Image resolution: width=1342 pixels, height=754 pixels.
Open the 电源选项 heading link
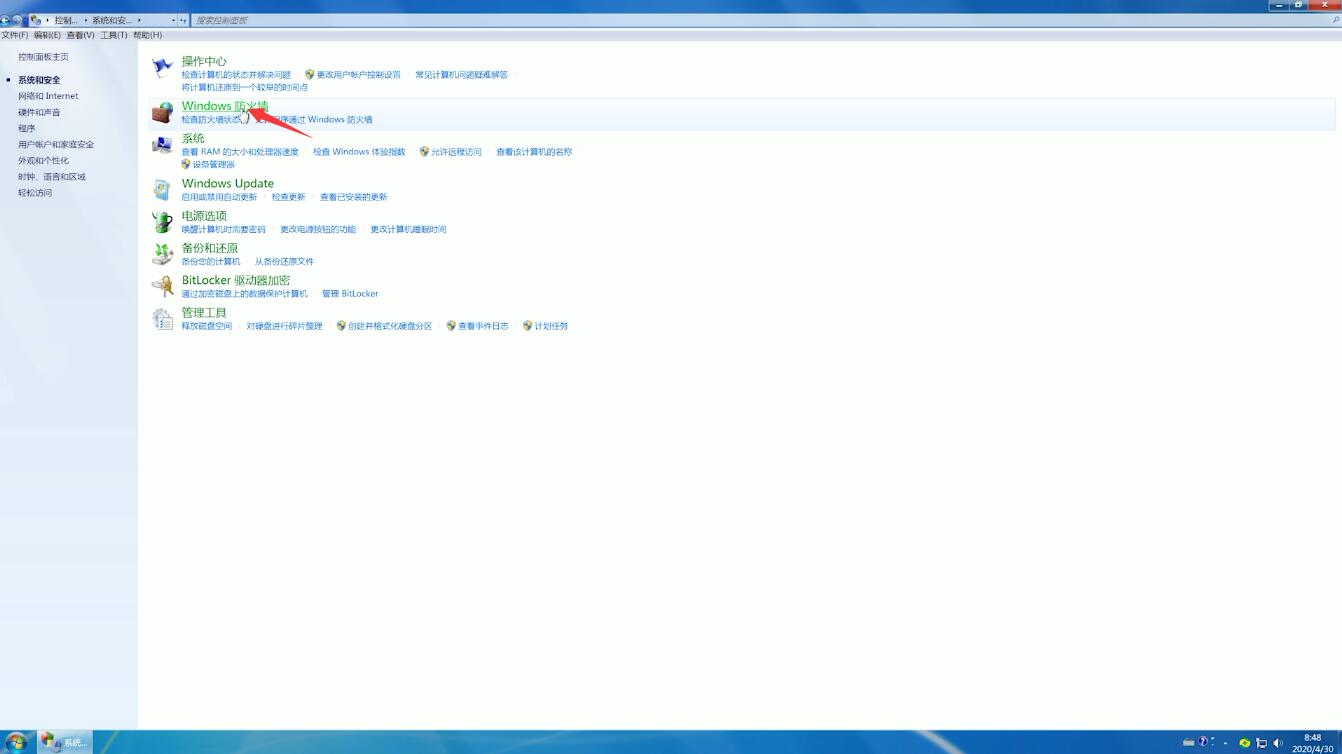[x=204, y=215]
